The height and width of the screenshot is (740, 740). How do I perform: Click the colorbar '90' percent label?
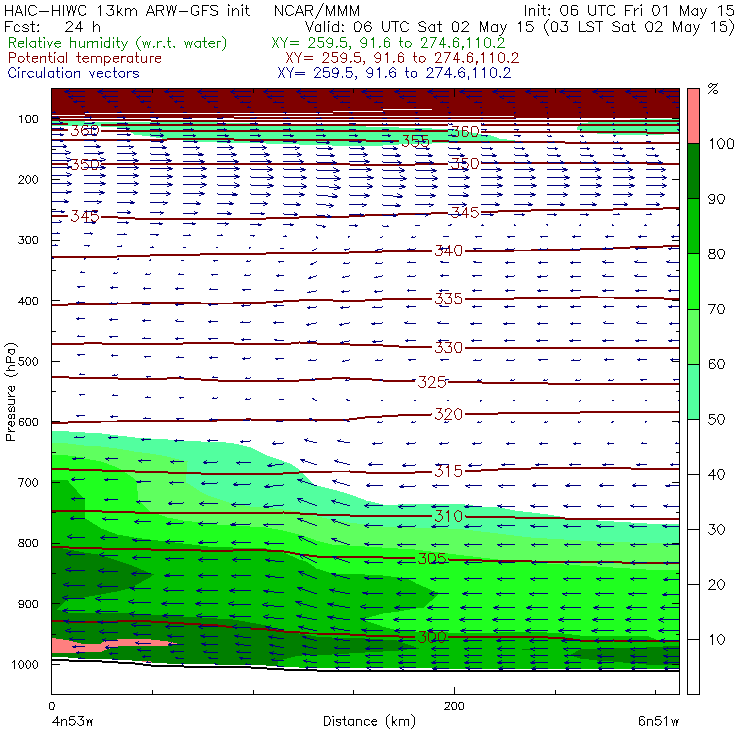click(x=716, y=199)
